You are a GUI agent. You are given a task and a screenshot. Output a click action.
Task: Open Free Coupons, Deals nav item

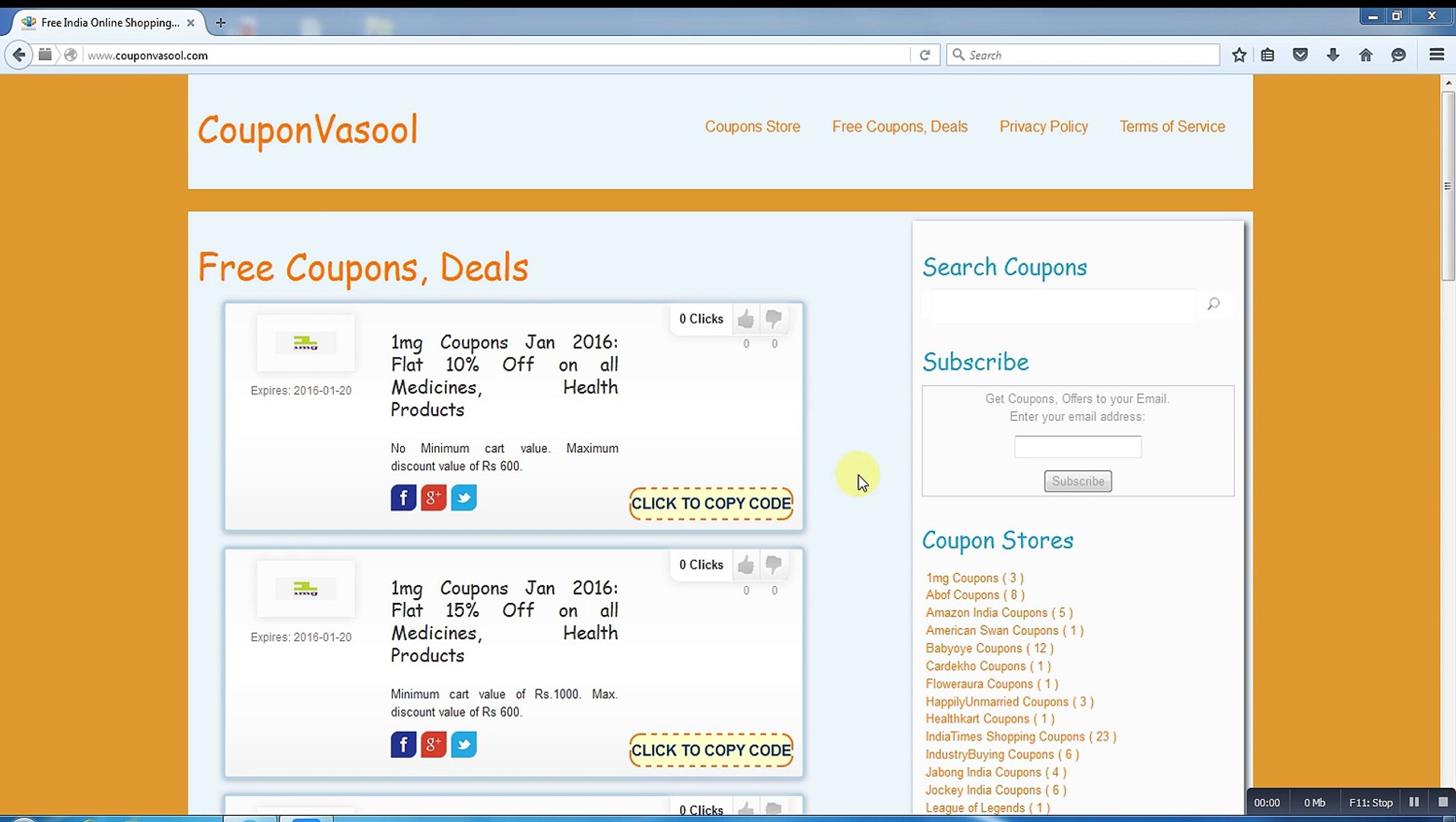coord(900,126)
